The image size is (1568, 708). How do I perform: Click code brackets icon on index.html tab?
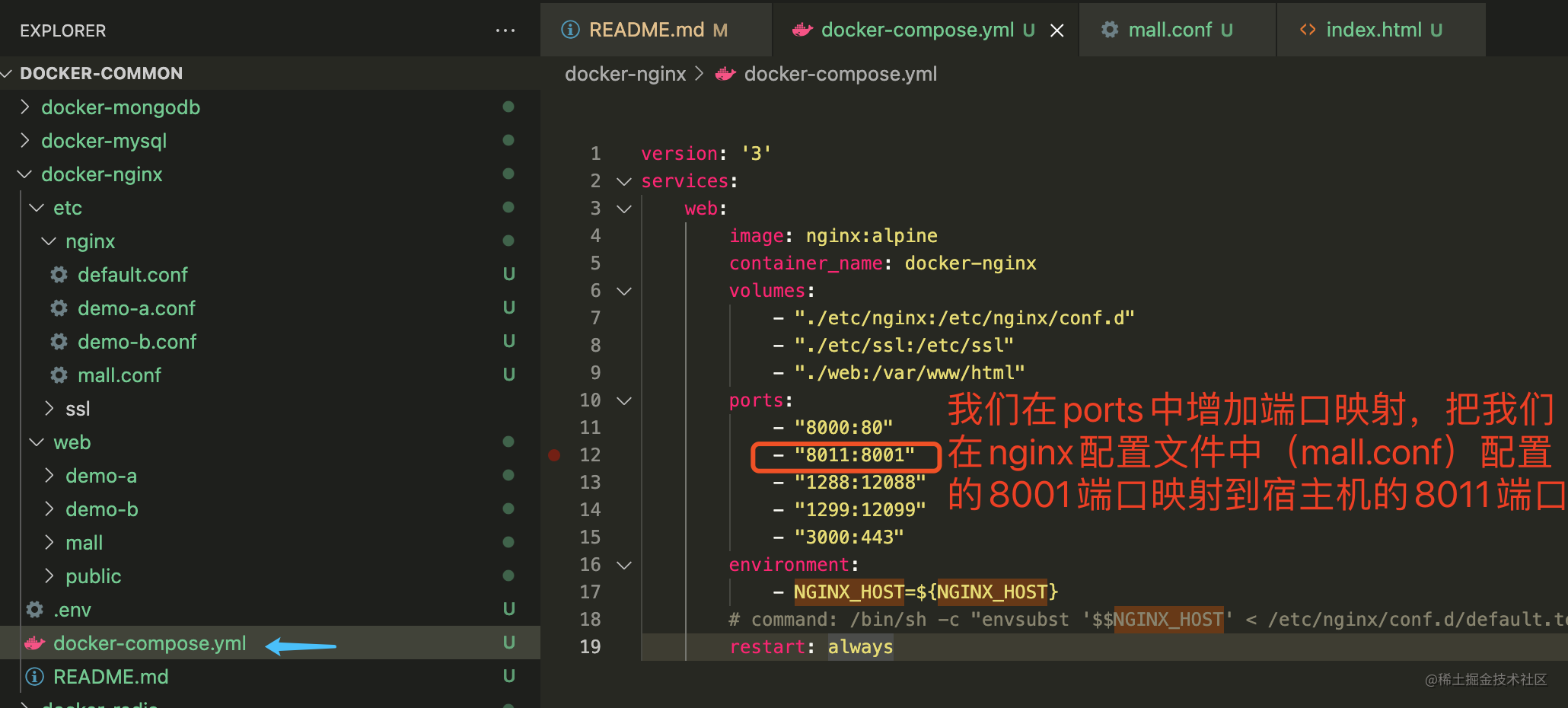pyautogui.click(x=1308, y=29)
